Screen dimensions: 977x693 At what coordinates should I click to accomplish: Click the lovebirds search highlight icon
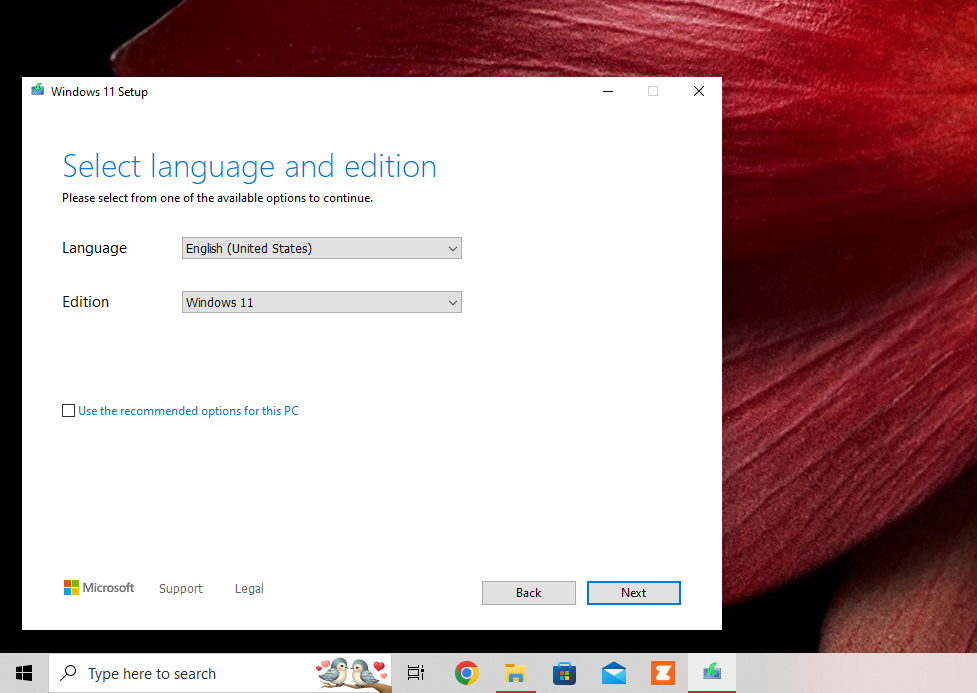tap(353, 674)
